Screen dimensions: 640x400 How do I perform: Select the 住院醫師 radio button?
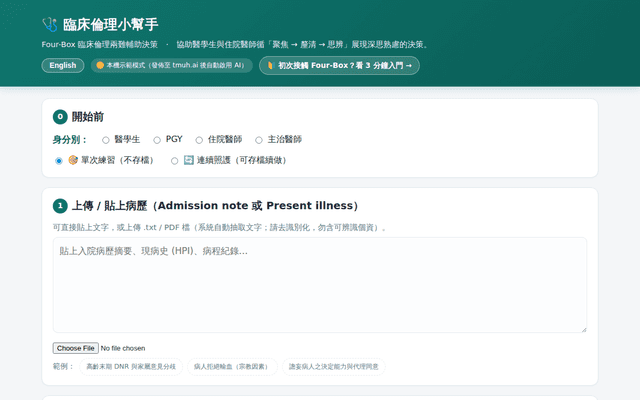tap(199, 140)
